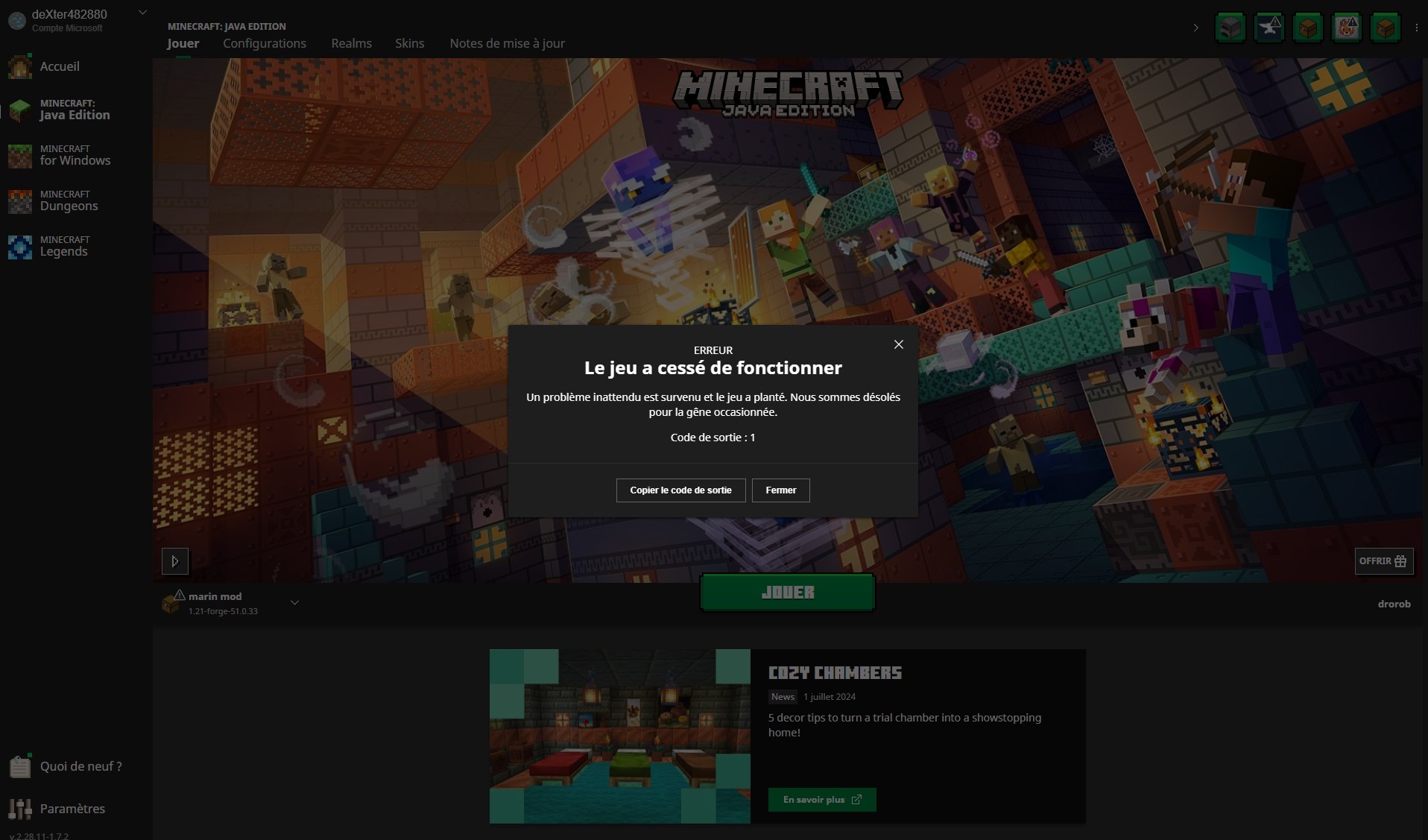This screenshot has height=840, width=1428.
Task: Click the COZY CHAMBERS news headline
Action: click(x=835, y=673)
